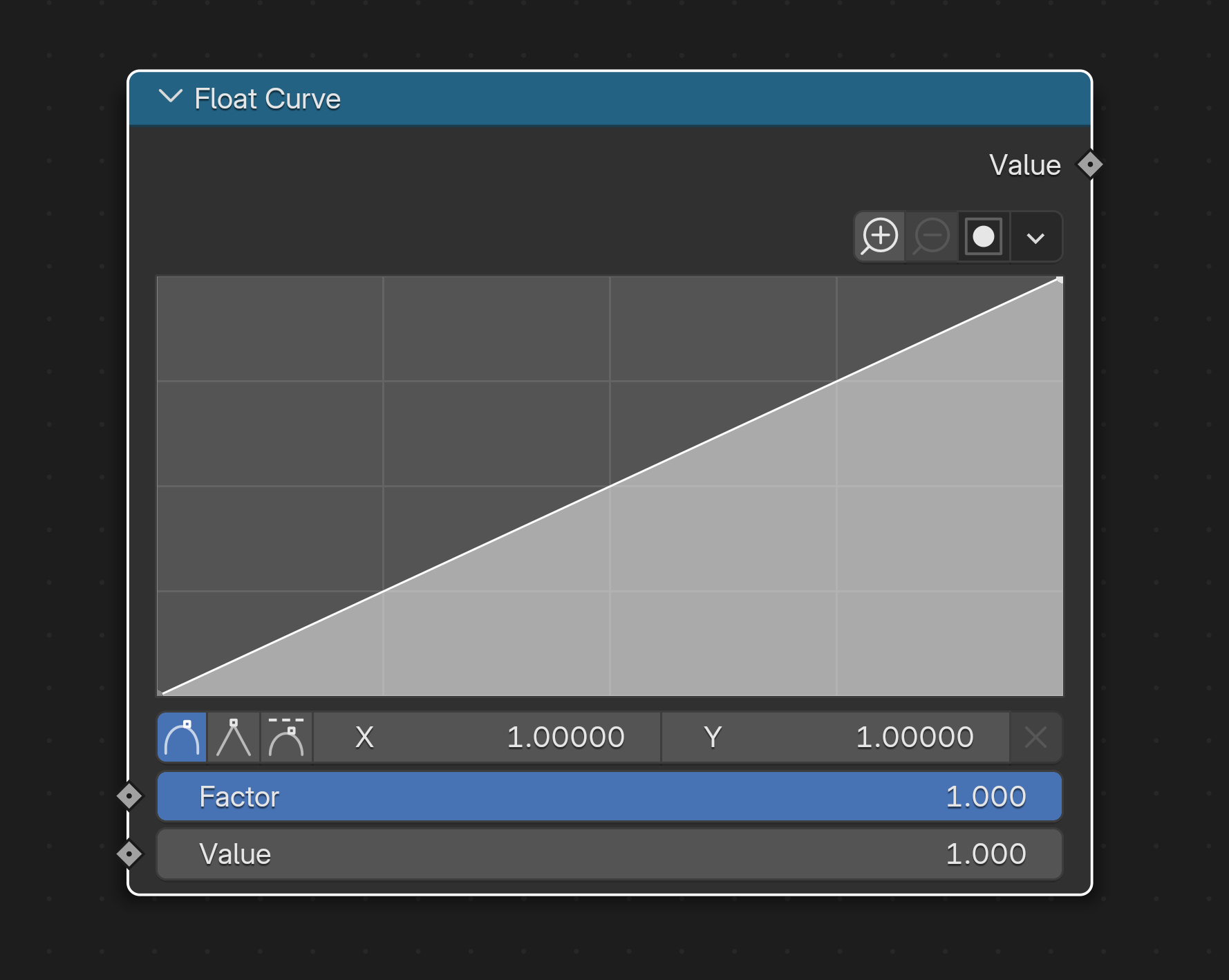
Task: Select the vector handle type icon
Action: [x=234, y=737]
